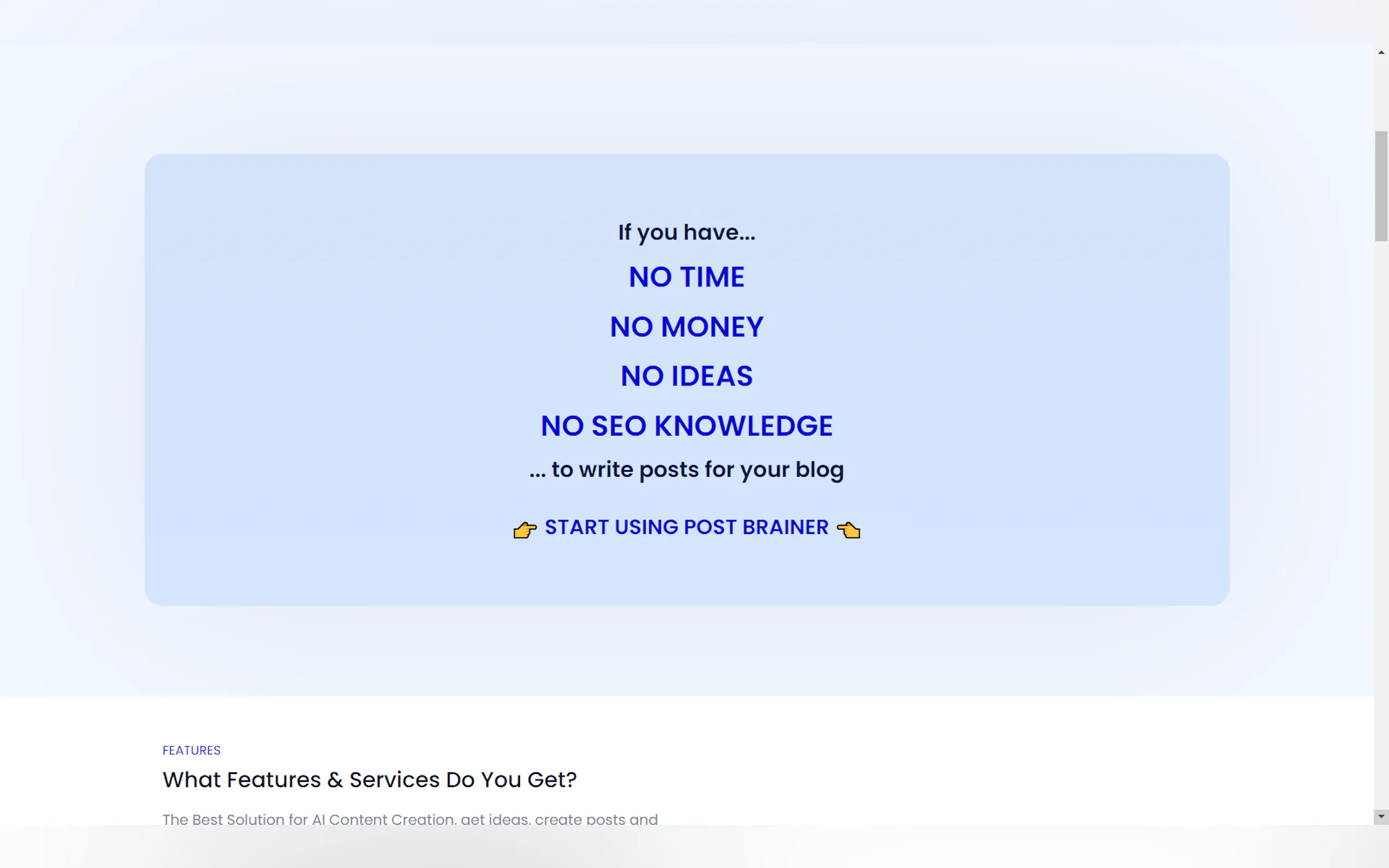Click '... to write posts for your blog' text
The width and height of the screenshot is (1389, 868).
point(686,470)
